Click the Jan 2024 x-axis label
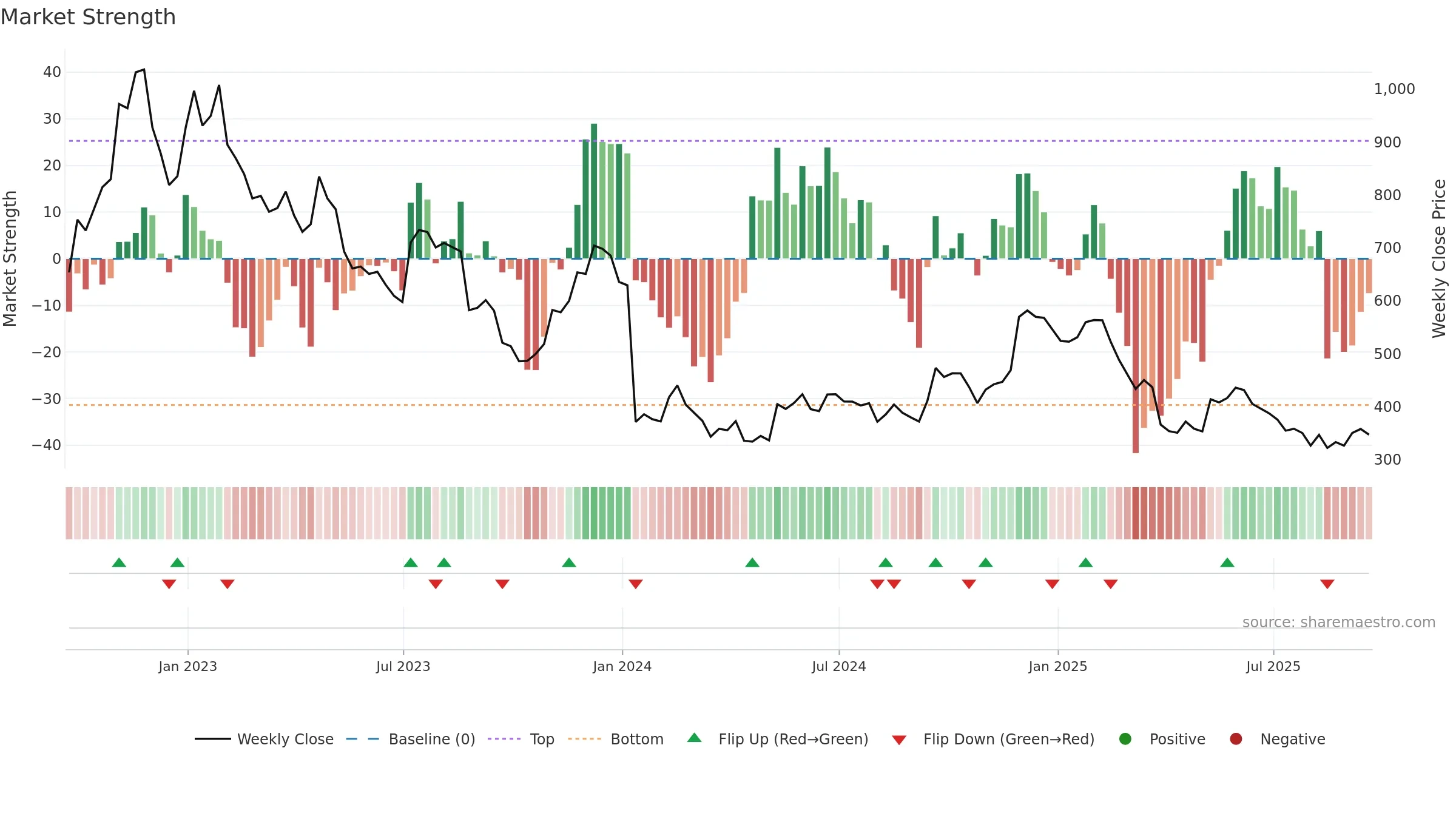The width and height of the screenshot is (1456, 819). pyautogui.click(x=622, y=666)
